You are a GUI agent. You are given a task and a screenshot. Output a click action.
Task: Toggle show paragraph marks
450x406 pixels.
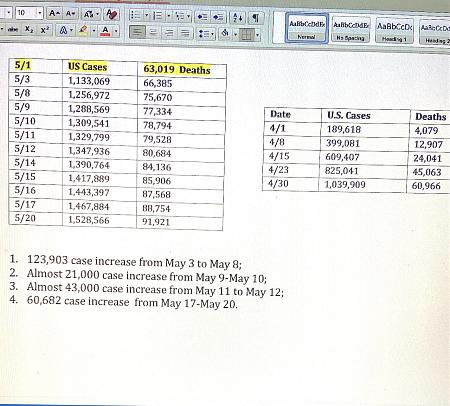click(255, 18)
